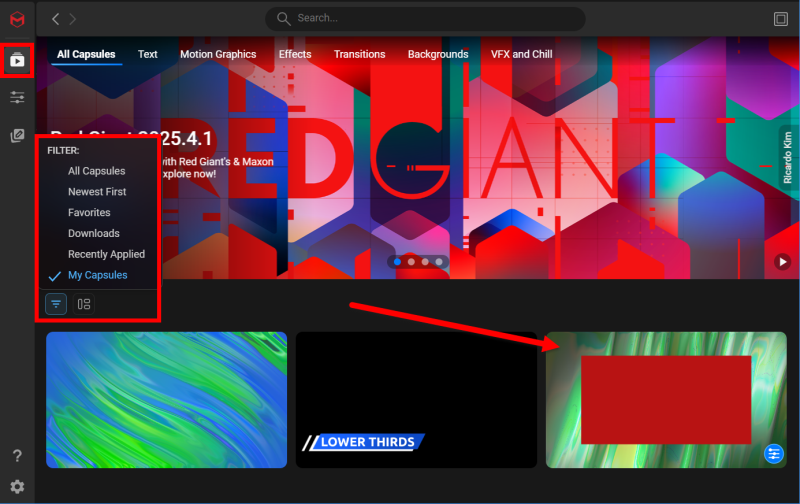Select All Capsules filter option

96,171
